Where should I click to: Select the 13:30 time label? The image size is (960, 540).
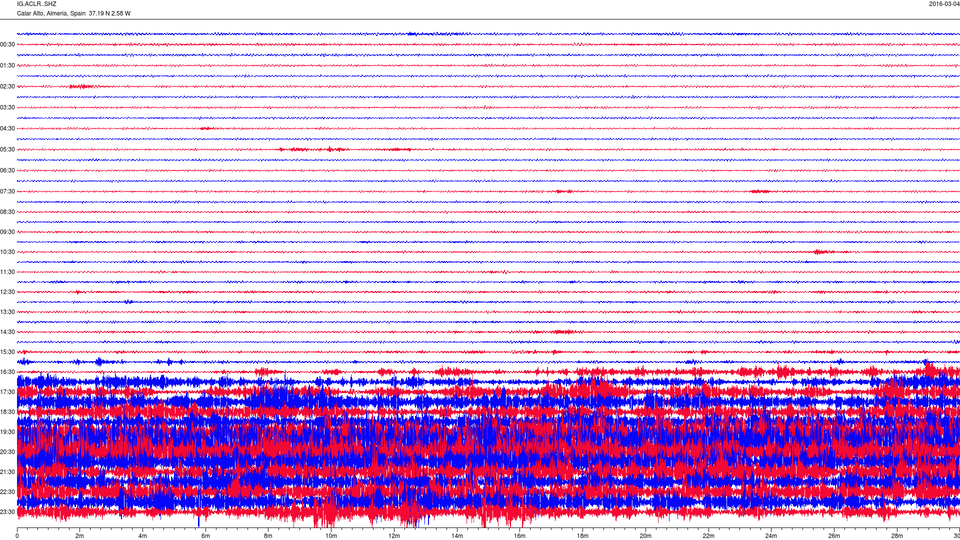tap(7, 312)
